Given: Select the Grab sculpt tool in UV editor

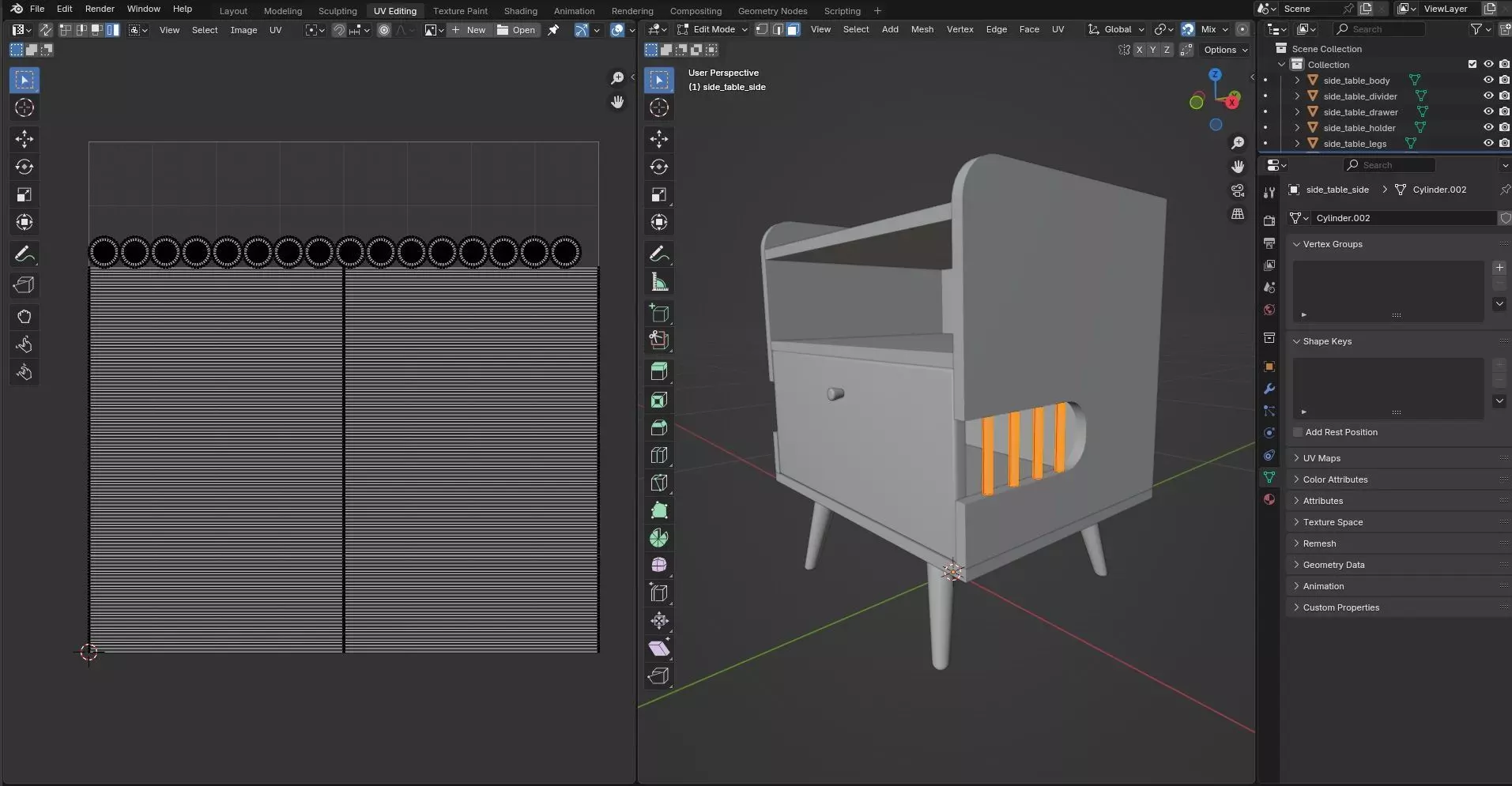Looking at the screenshot, I should pyautogui.click(x=25, y=317).
